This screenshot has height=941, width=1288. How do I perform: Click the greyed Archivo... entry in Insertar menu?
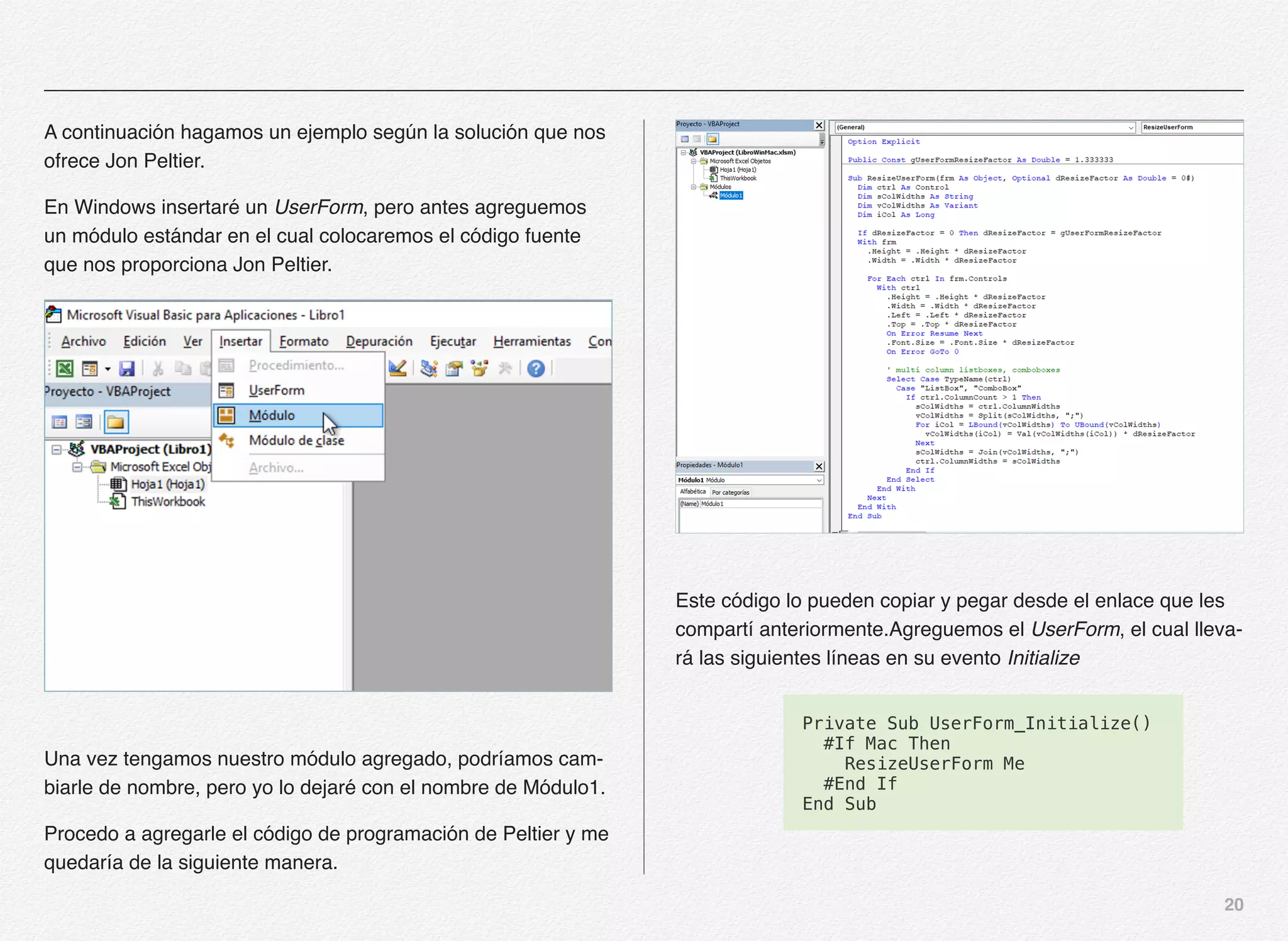(x=299, y=467)
